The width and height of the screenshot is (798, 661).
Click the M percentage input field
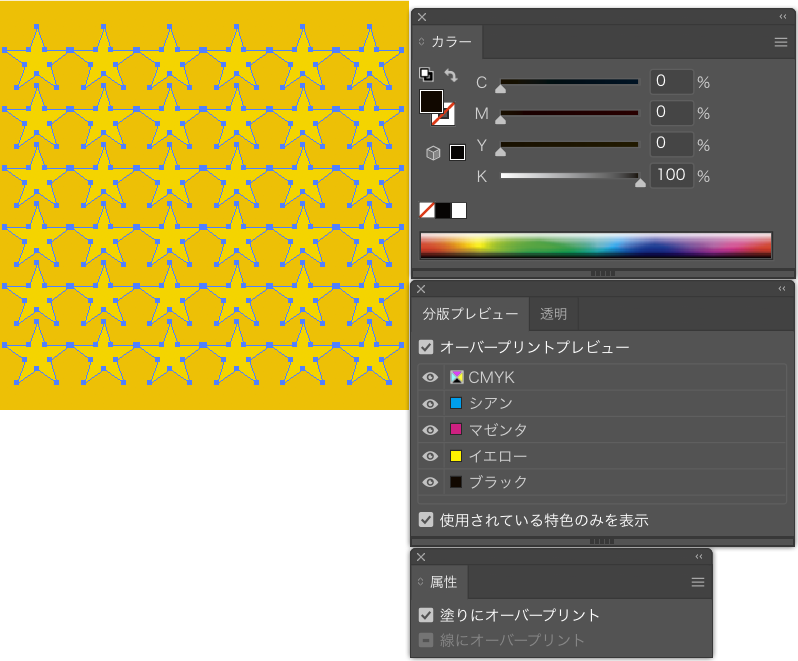pos(672,112)
